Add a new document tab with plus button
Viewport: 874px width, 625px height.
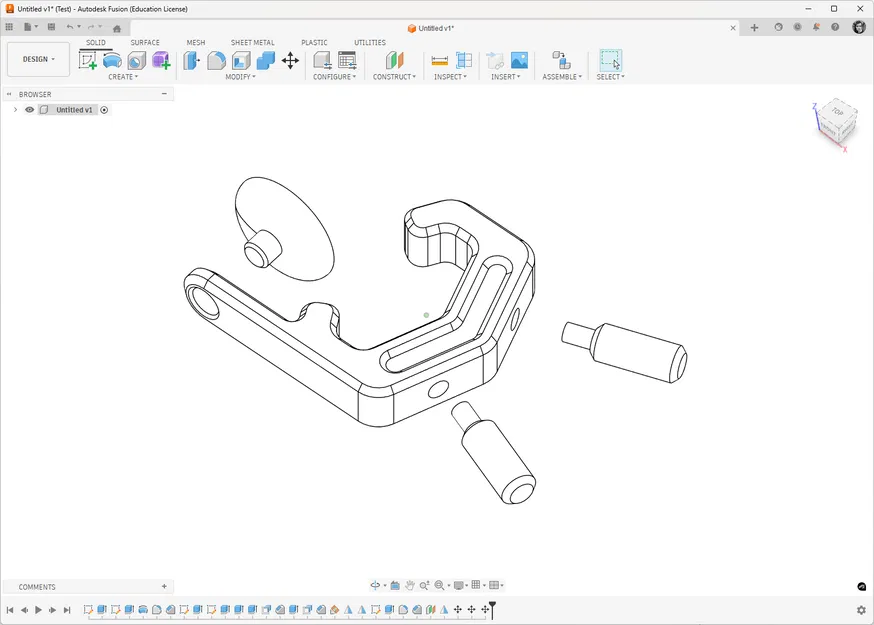753,28
